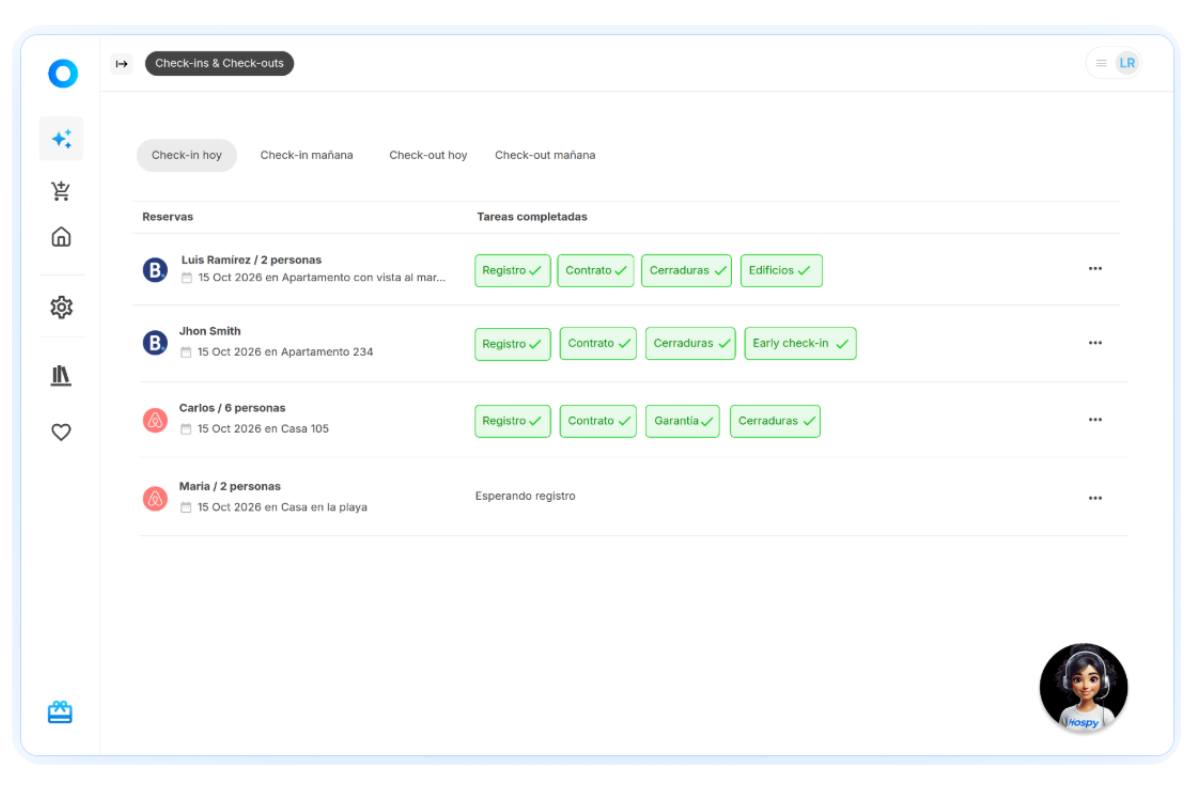Open options menu for Maria reservation

[x=1095, y=498]
